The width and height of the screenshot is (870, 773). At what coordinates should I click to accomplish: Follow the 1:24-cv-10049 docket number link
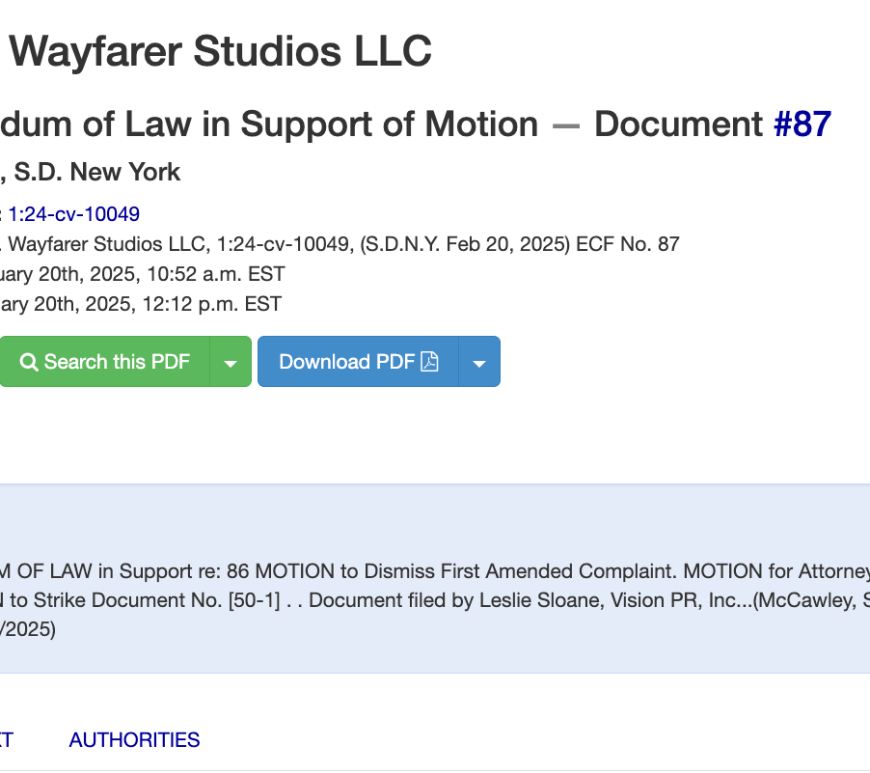coord(74,214)
